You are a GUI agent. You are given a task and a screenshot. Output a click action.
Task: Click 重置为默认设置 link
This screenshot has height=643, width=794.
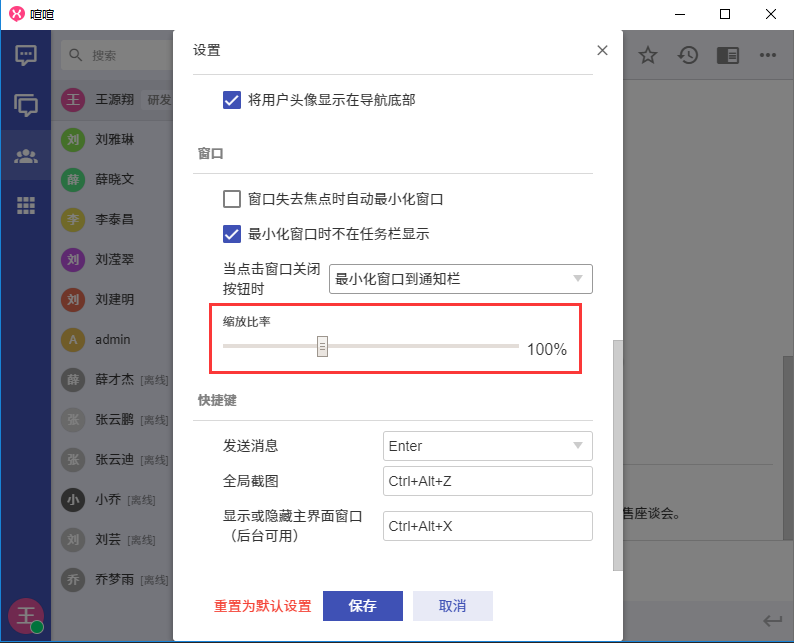click(x=263, y=606)
